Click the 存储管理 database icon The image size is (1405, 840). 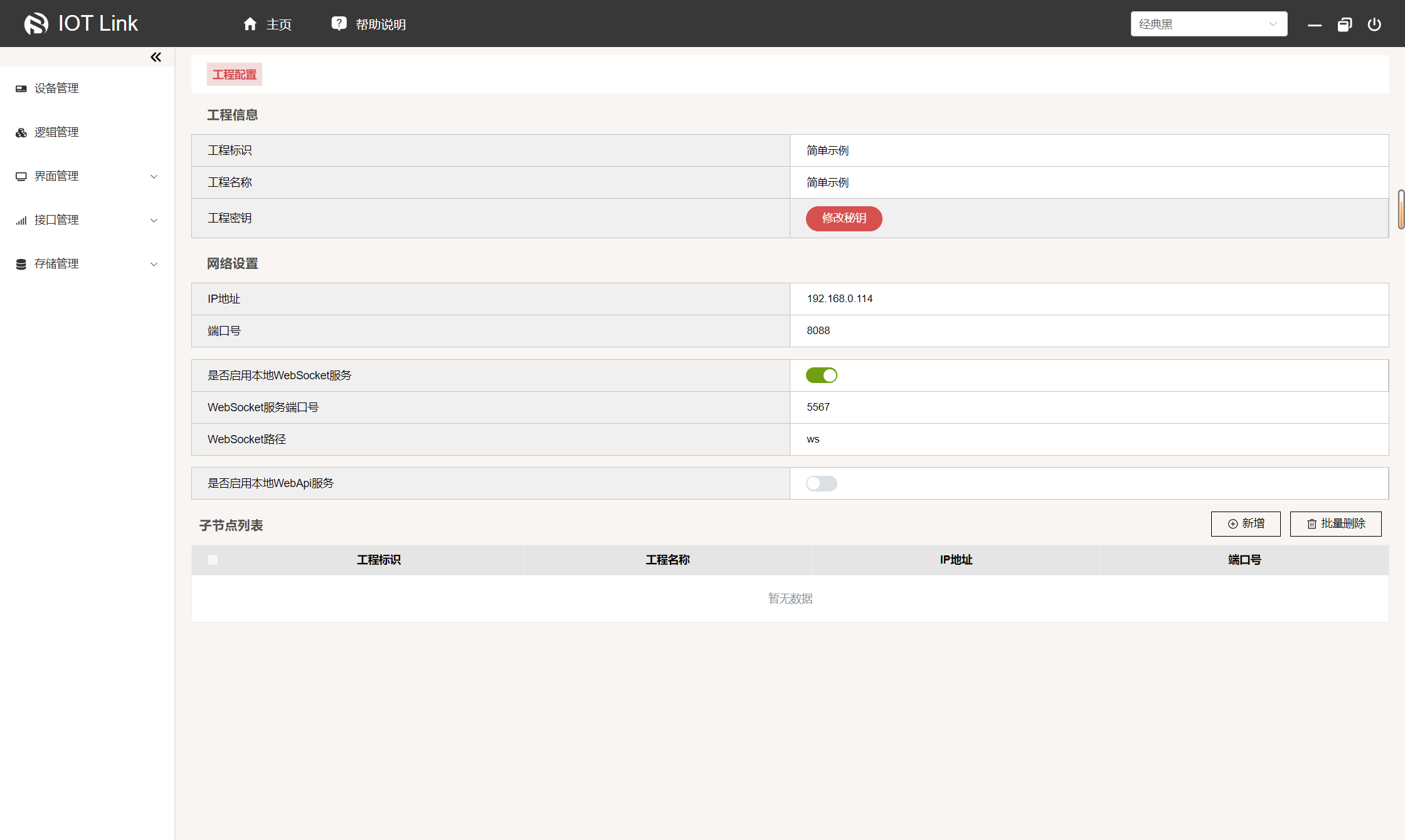pyautogui.click(x=21, y=264)
